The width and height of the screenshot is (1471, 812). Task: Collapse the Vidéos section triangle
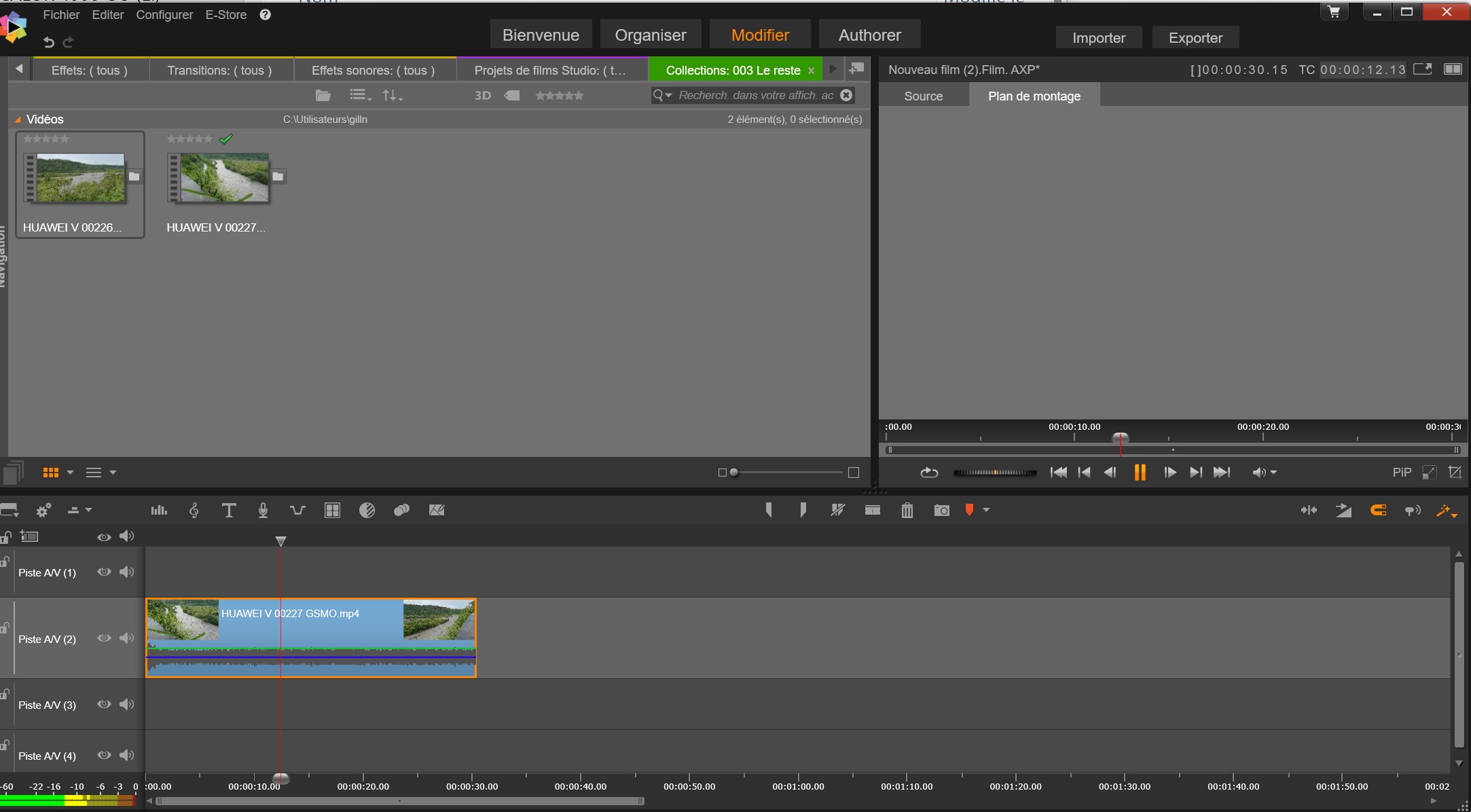18,119
